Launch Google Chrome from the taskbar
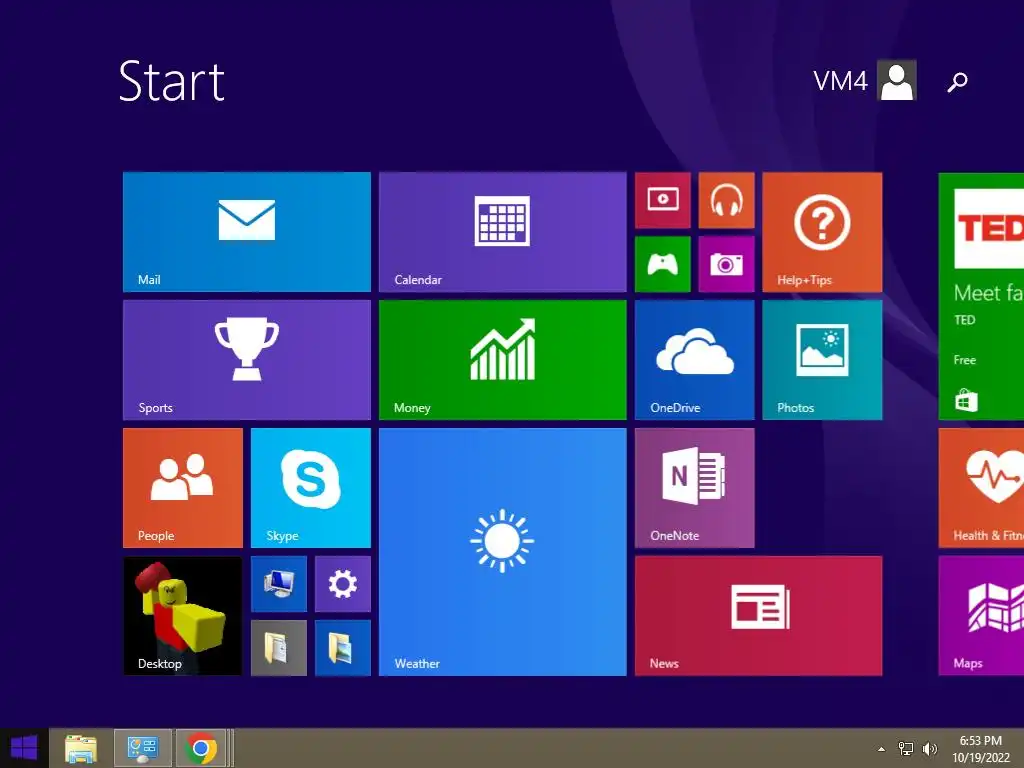 pos(201,748)
